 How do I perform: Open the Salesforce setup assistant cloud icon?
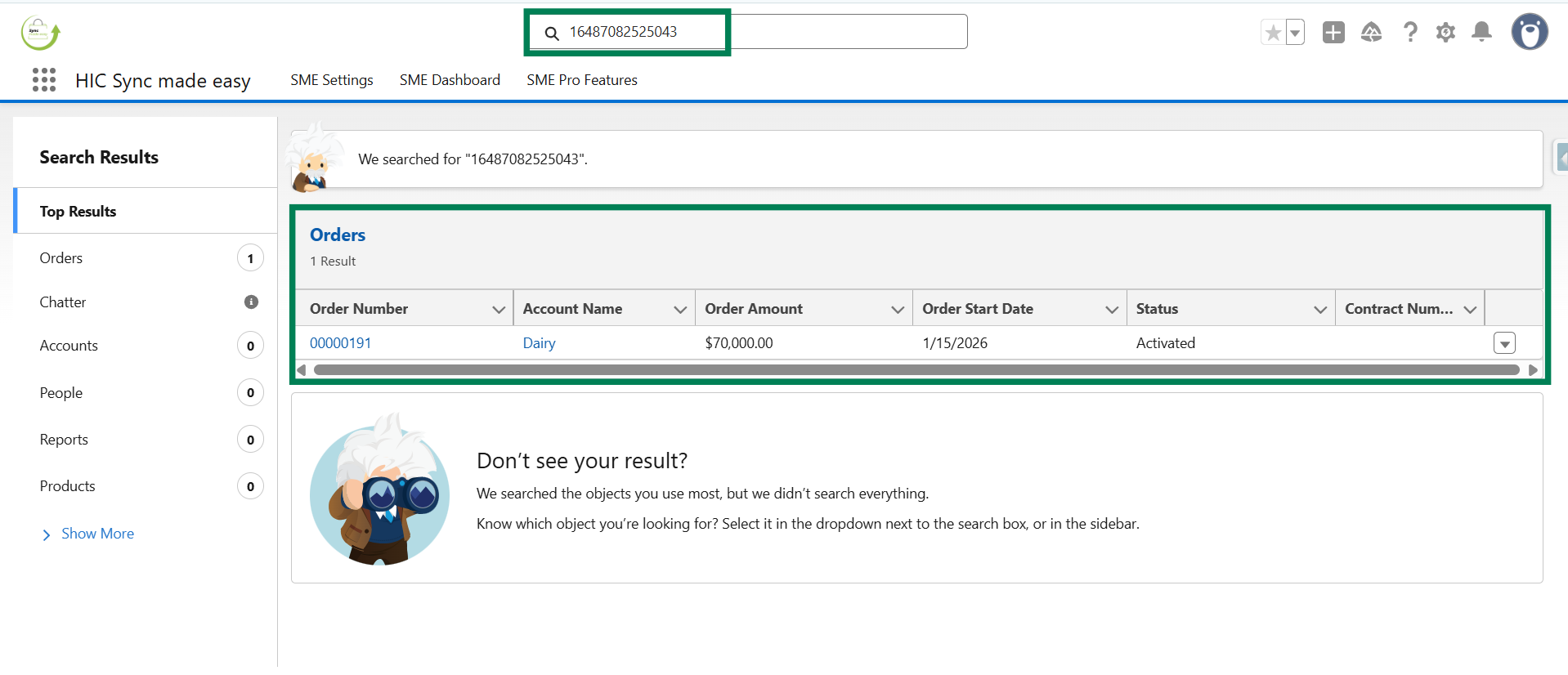click(x=1371, y=32)
